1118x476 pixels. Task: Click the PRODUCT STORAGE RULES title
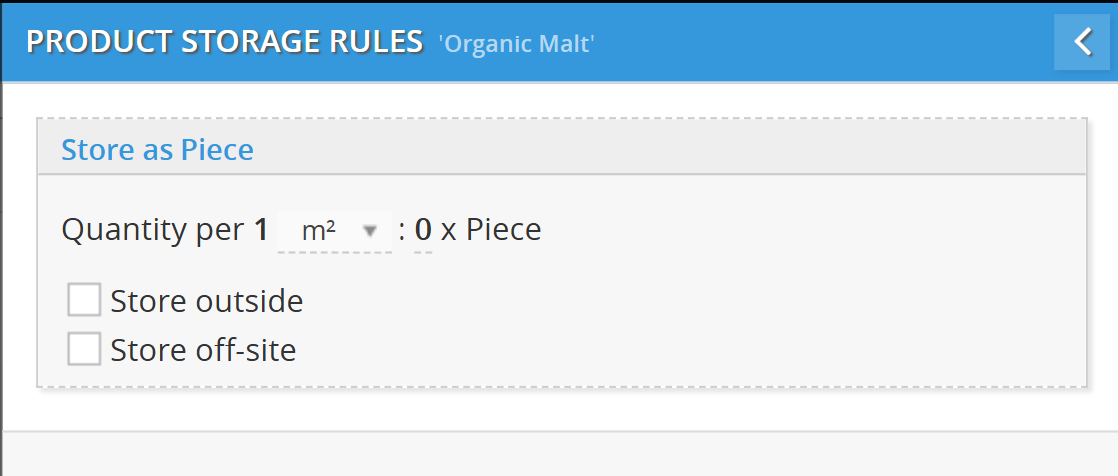coord(224,42)
